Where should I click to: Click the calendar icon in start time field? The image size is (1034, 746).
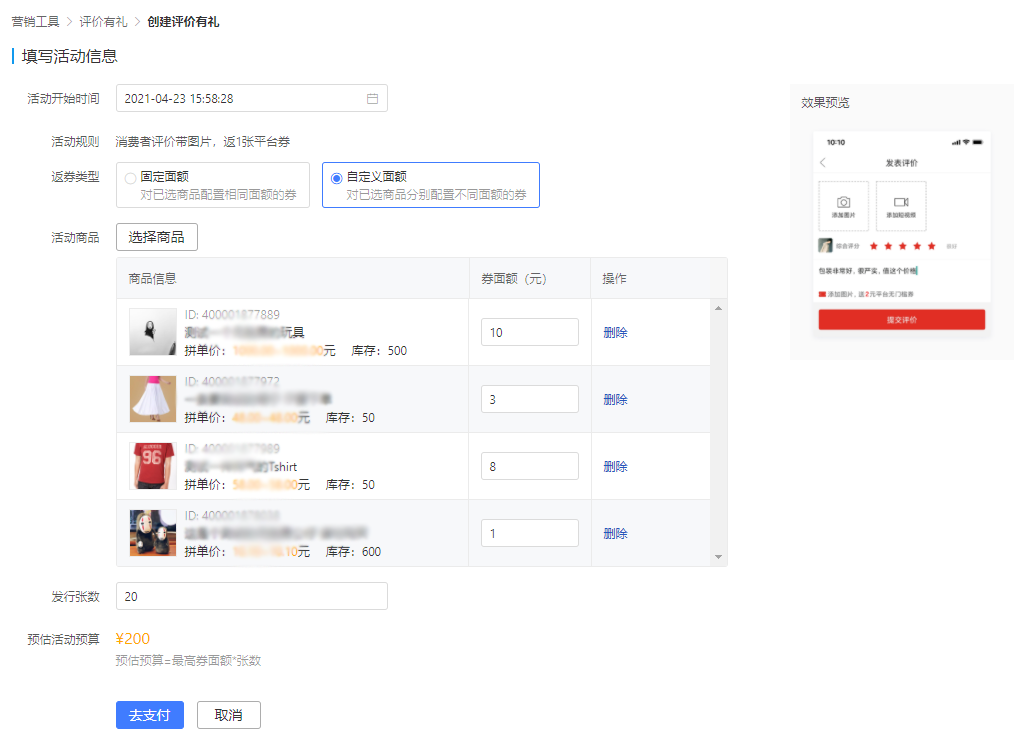pos(372,99)
